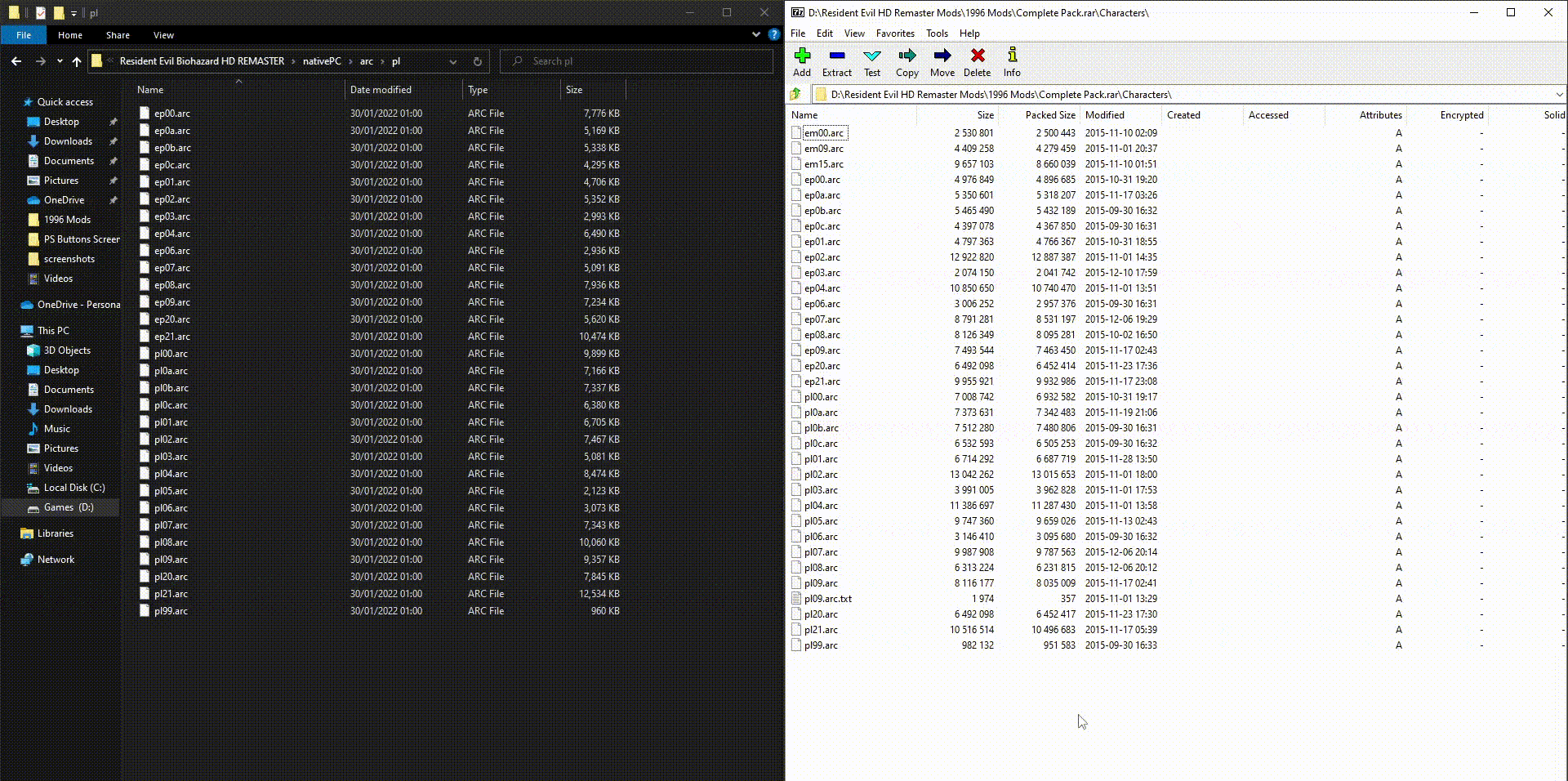Sort by Encrypted column in 7-Zip
This screenshot has height=781, width=1568.
click(x=1447, y=115)
